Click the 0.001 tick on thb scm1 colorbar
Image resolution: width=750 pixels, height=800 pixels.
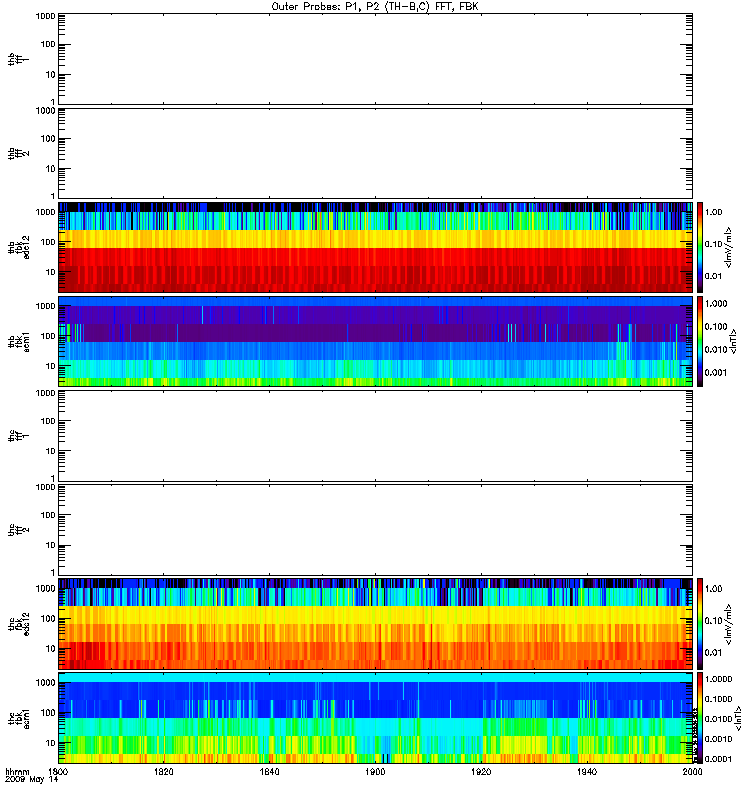click(x=716, y=372)
